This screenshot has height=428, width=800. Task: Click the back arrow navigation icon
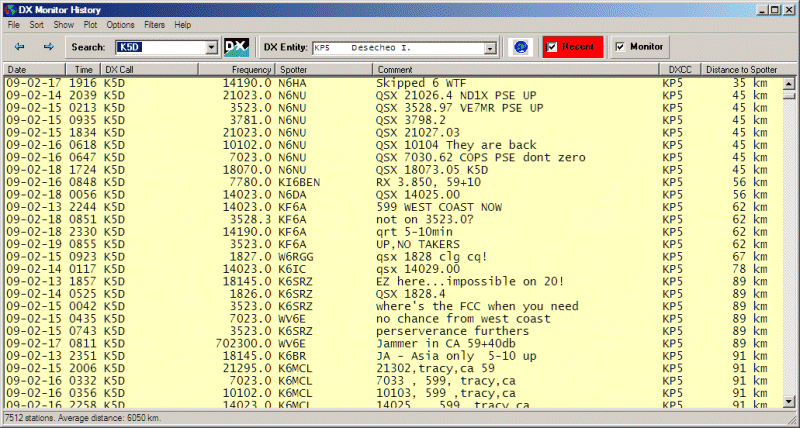tap(20, 47)
